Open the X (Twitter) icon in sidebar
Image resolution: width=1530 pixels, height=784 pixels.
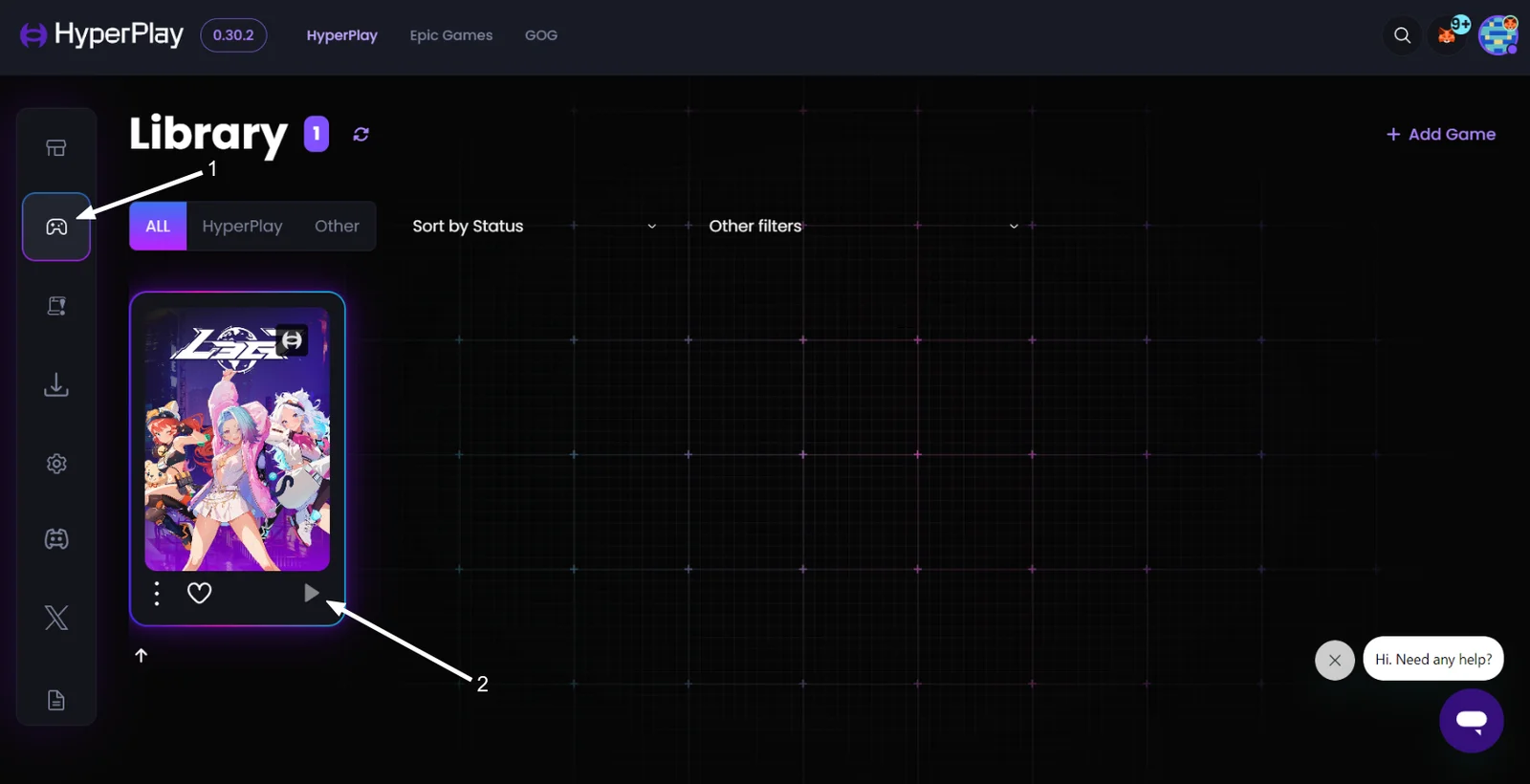click(x=56, y=618)
